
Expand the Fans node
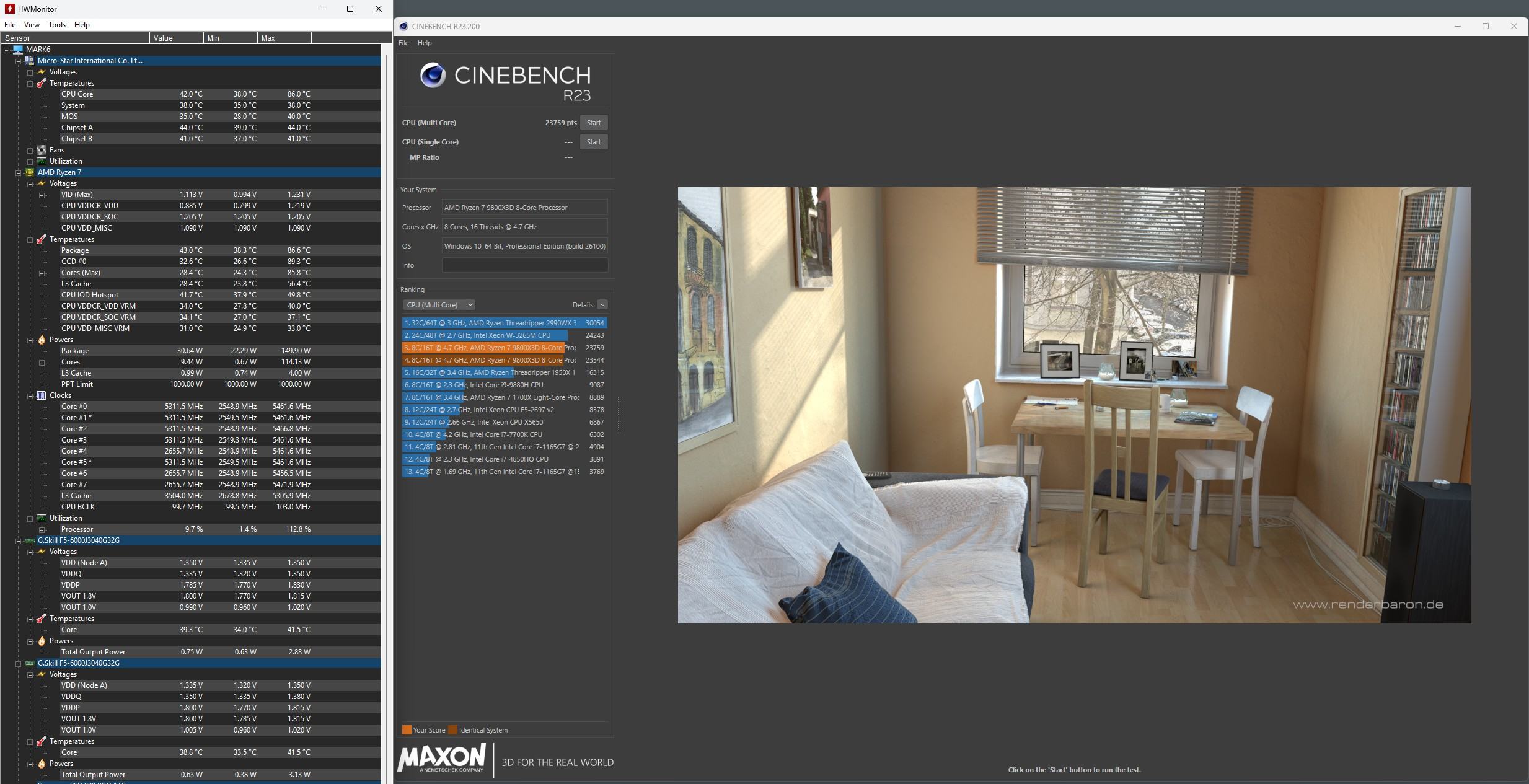tap(30, 150)
